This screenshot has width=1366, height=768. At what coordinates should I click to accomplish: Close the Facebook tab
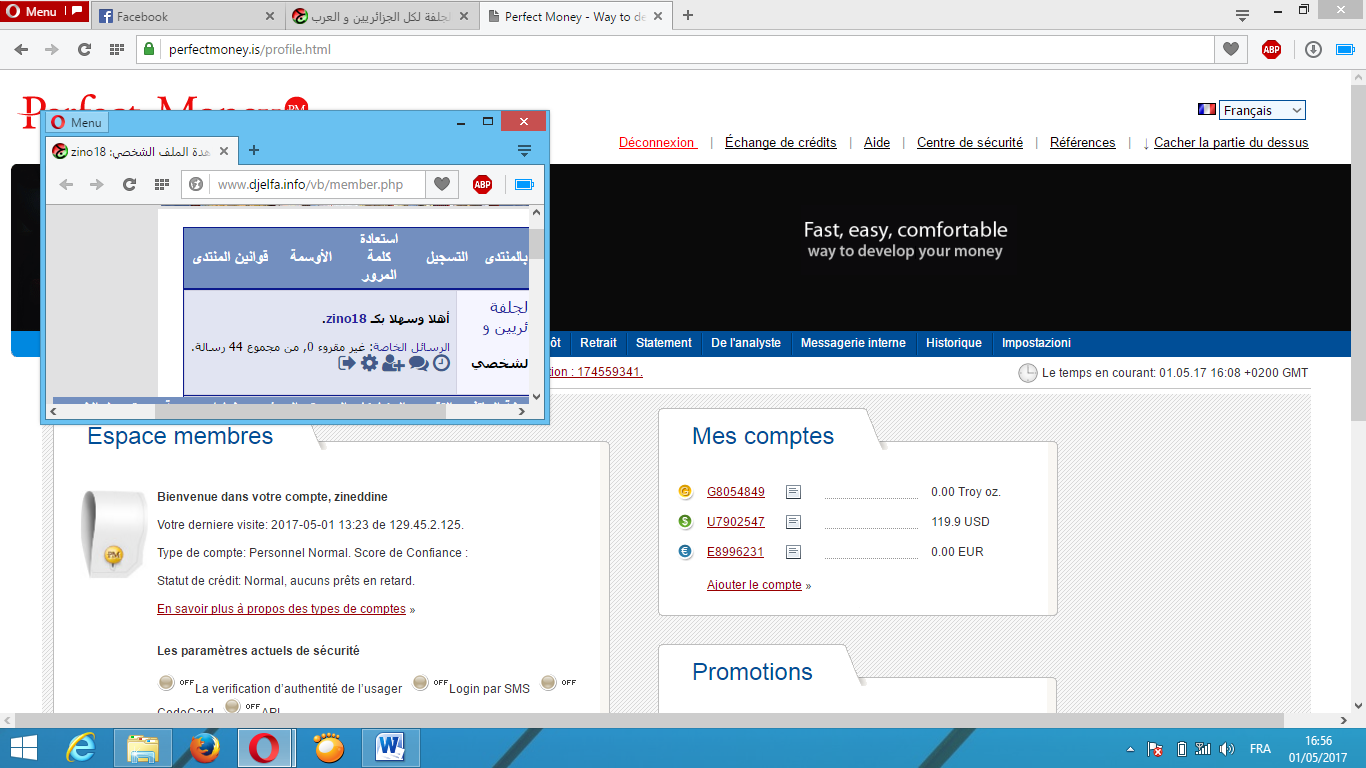point(270,16)
